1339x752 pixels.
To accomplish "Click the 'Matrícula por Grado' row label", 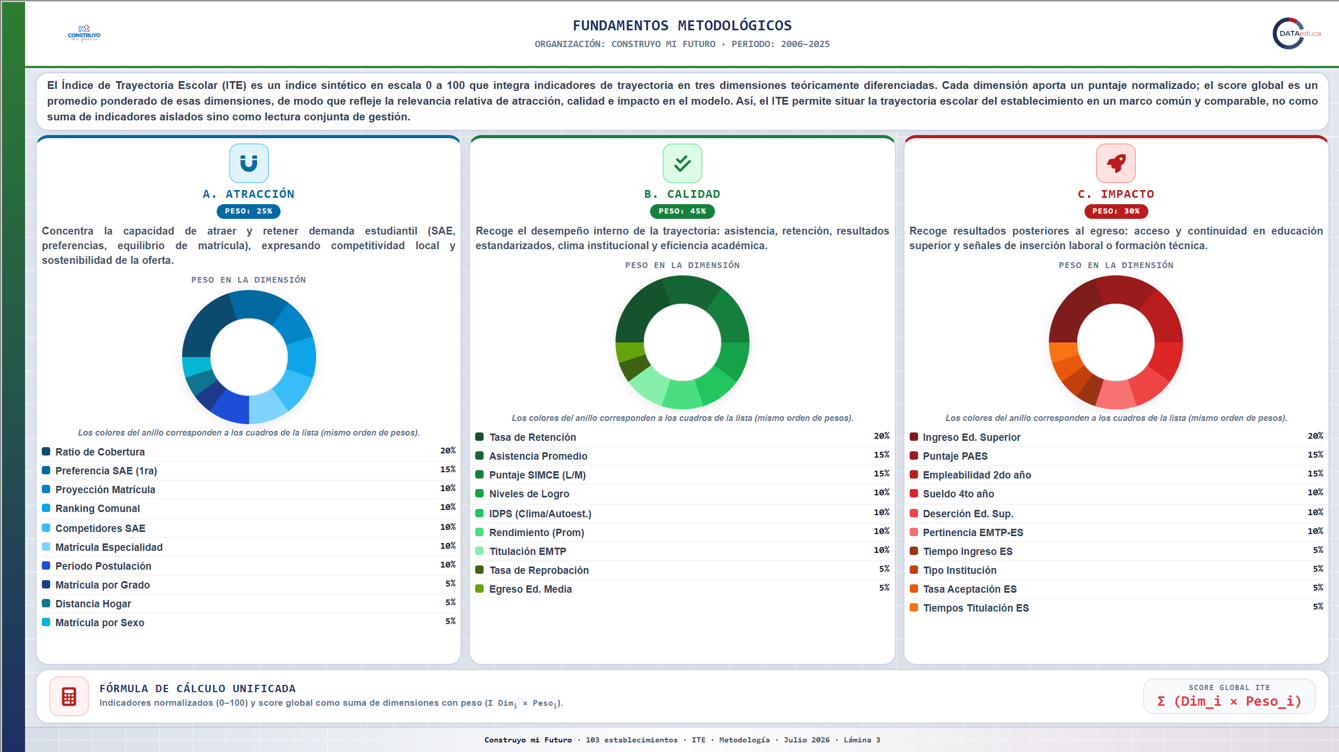I will pyautogui.click(x=103, y=585).
